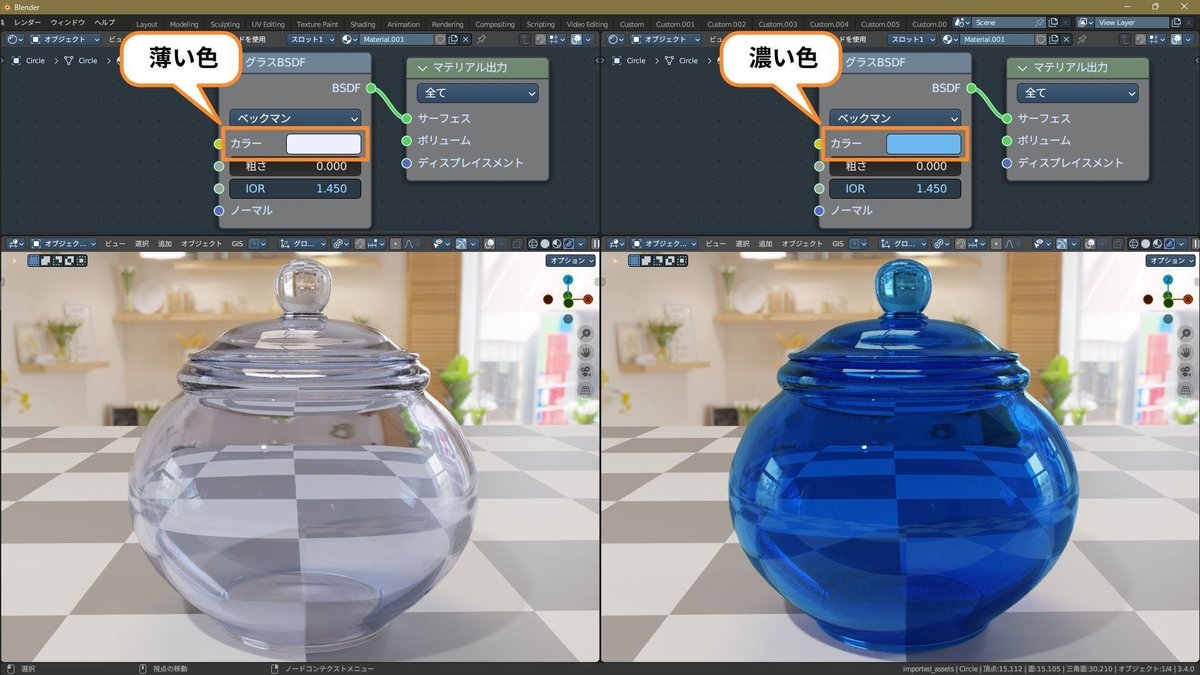Click first select-mode box icon in left viewport

(x=34, y=260)
